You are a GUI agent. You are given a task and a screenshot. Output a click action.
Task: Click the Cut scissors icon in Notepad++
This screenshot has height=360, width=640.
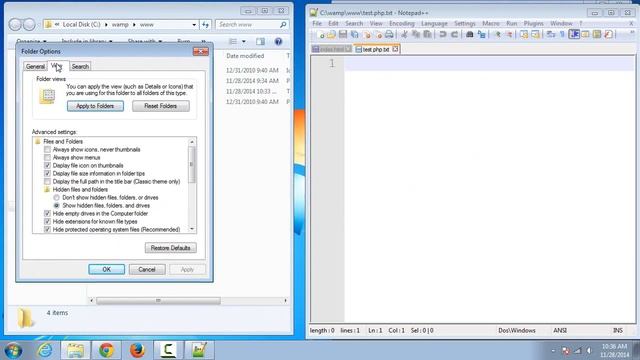(x=404, y=35)
